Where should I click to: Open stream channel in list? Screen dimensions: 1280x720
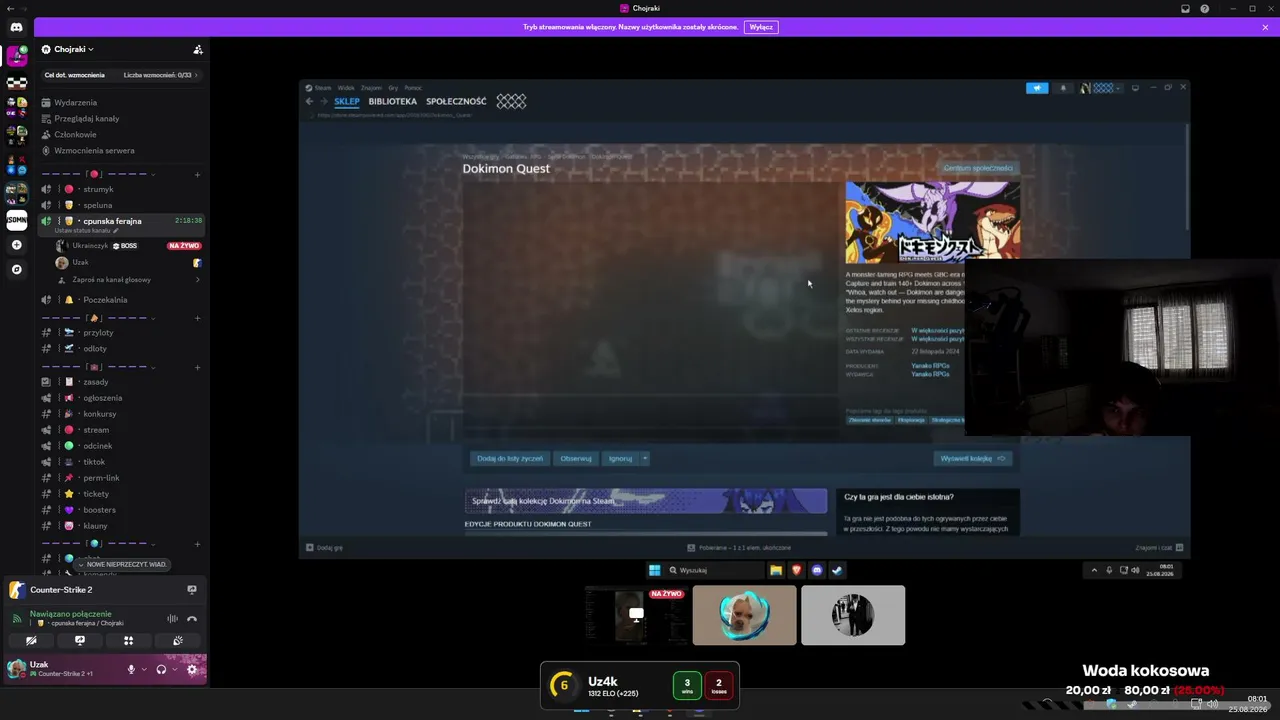[x=121, y=430]
